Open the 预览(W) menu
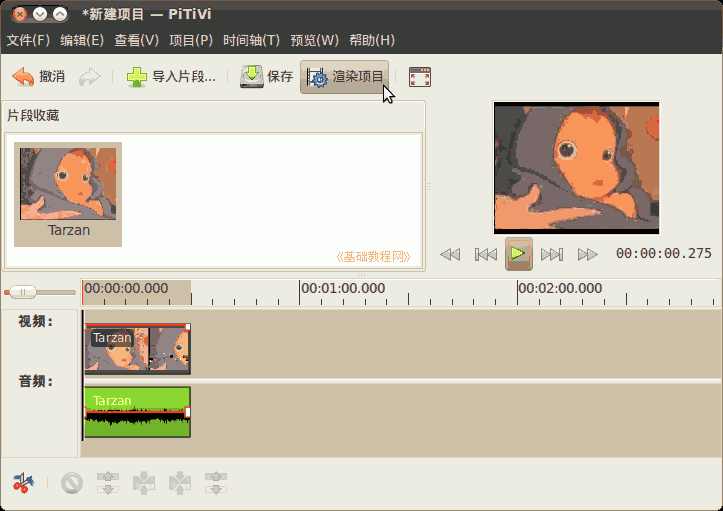The height and width of the screenshot is (511, 723). pos(314,40)
